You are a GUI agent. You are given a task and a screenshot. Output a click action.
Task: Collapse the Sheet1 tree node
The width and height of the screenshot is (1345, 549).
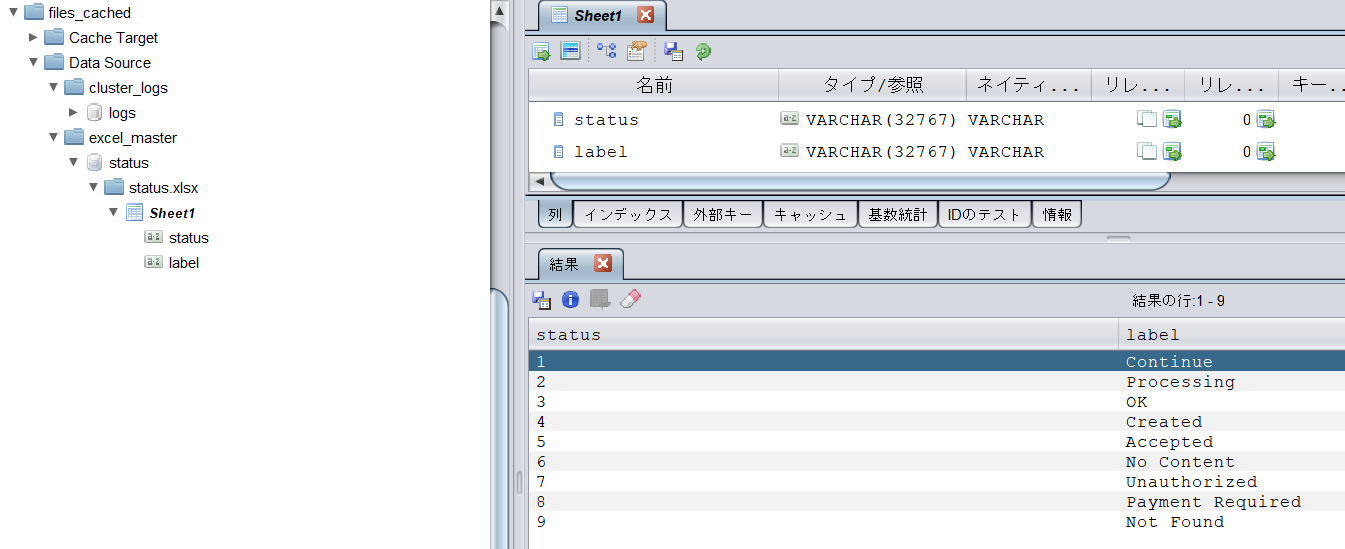(113, 212)
